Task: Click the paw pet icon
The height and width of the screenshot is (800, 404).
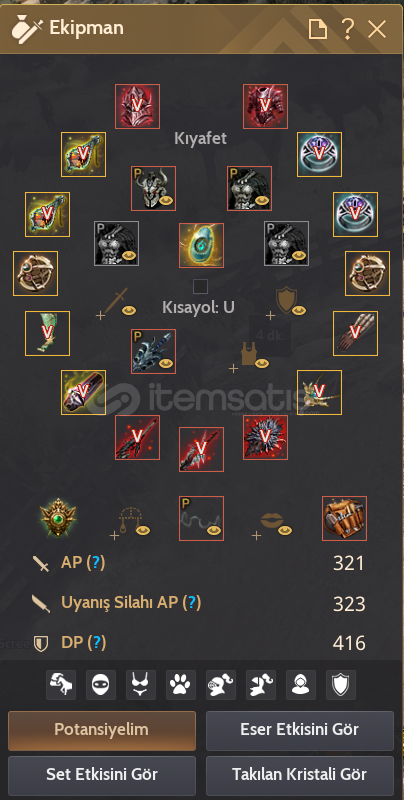Action: point(181,685)
